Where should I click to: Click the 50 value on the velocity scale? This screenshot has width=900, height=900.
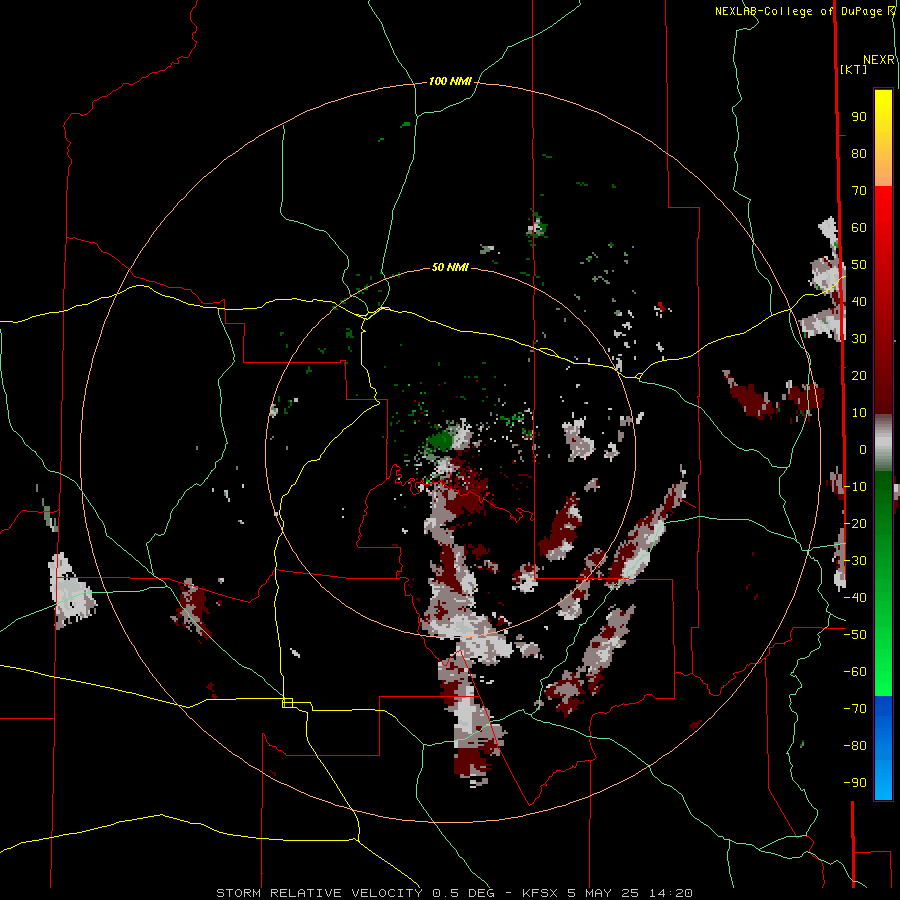tap(859, 265)
